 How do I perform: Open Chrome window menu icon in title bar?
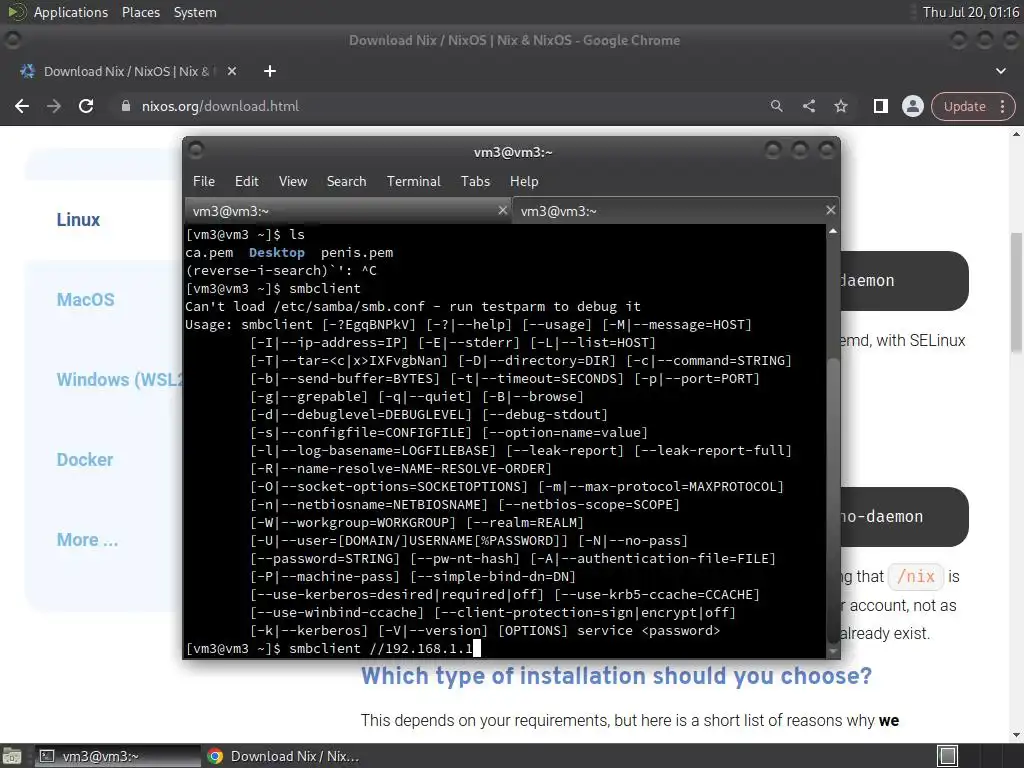pyautogui.click(x=12, y=40)
